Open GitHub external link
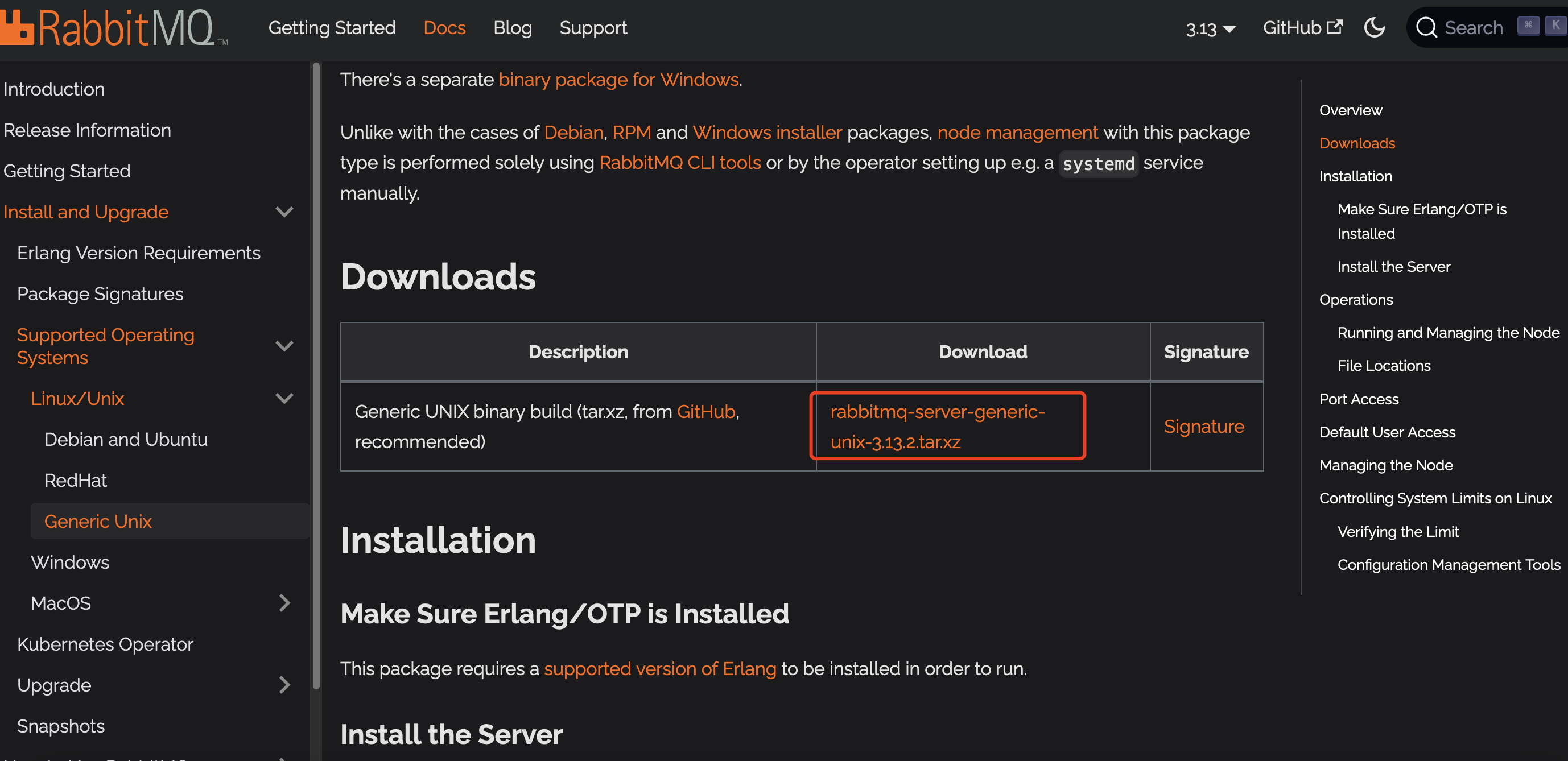Viewport: 1568px width, 761px height. [x=1302, y=28]
